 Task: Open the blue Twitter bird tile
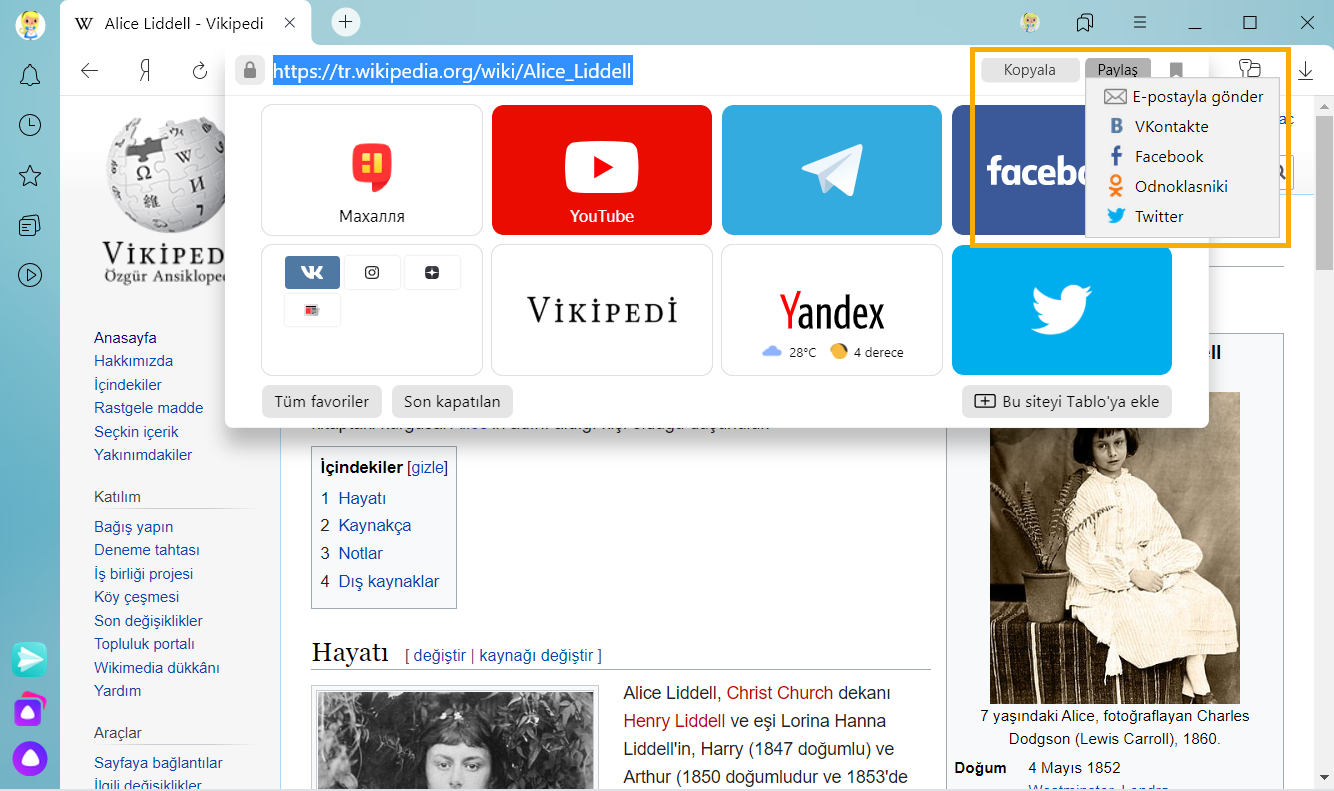point(1062,310)
